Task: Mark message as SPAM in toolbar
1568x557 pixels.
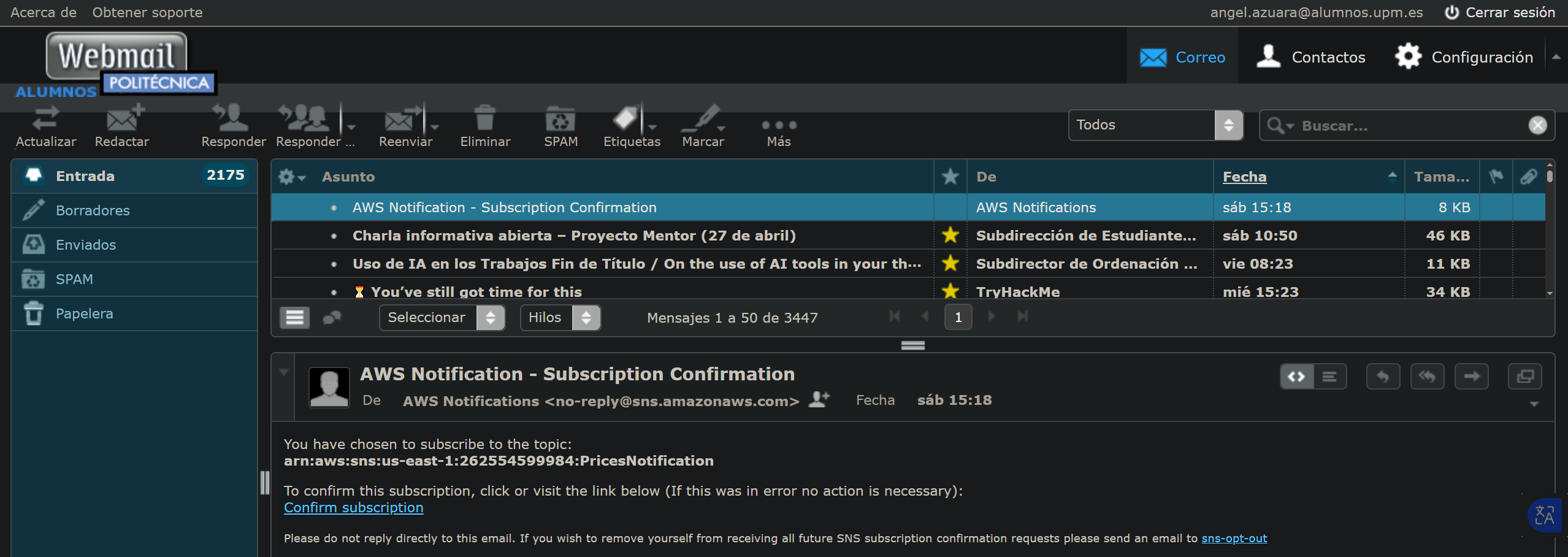Action: click(560, 118)
